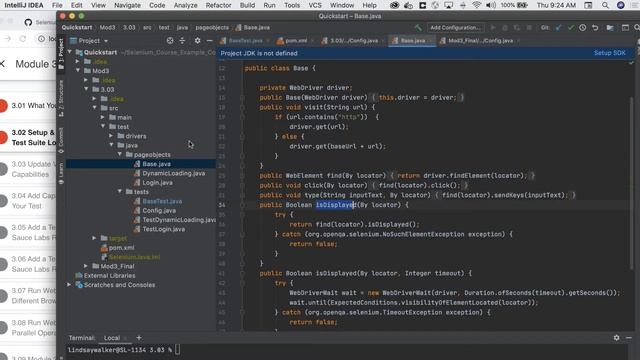Expand the target folder arrow

pos(94,238)
